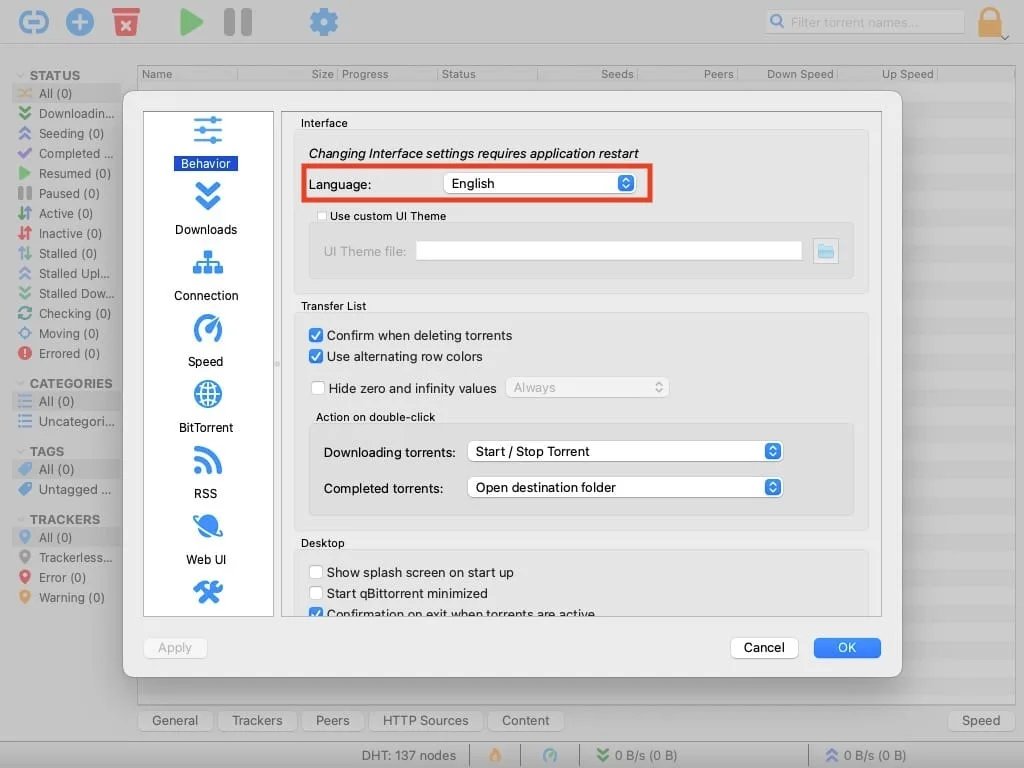Open the BitTorrent settings section

tap(206, 408)
